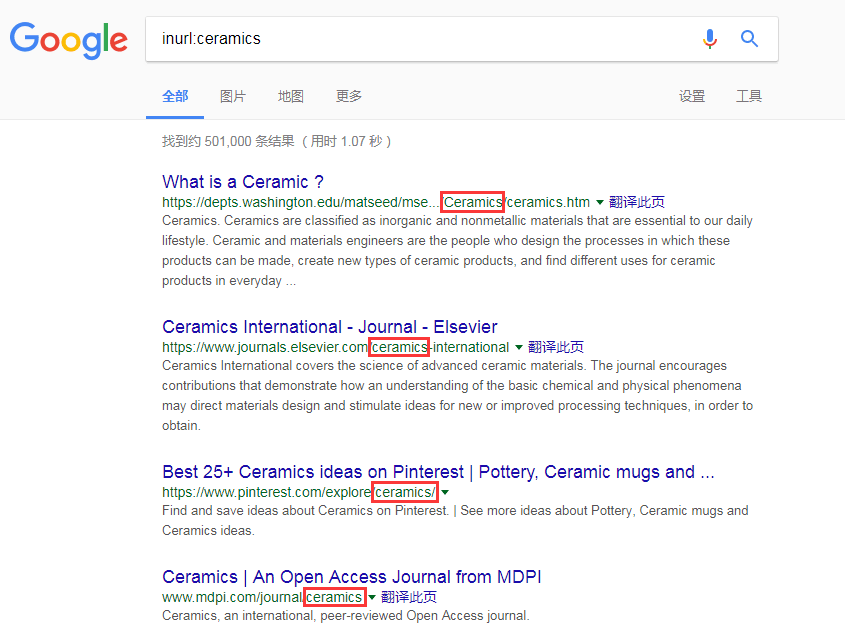Expand the Pinterest result dropdown arrow

coord(445,493)
